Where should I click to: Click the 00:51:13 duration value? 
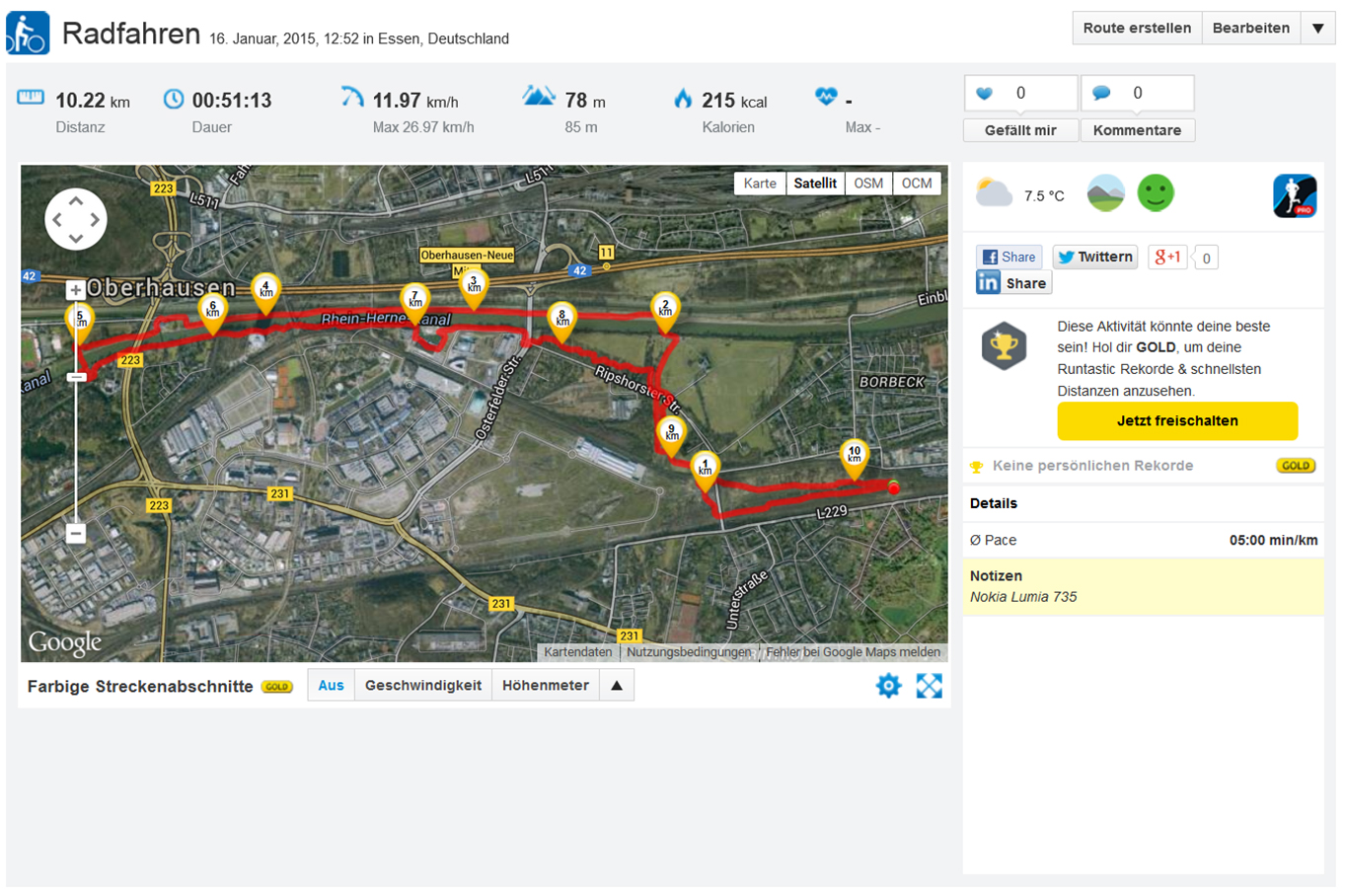(x=232, y=101)
